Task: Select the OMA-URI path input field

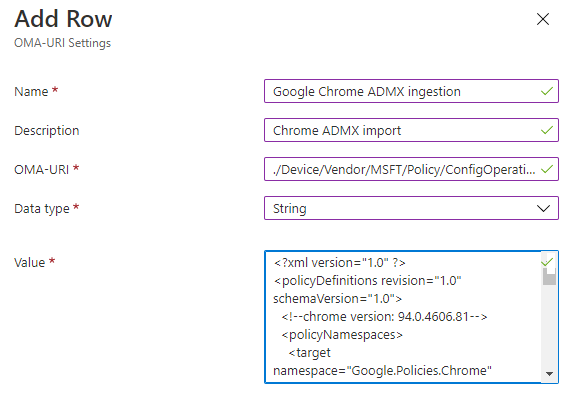Action: tap(411, 169)
